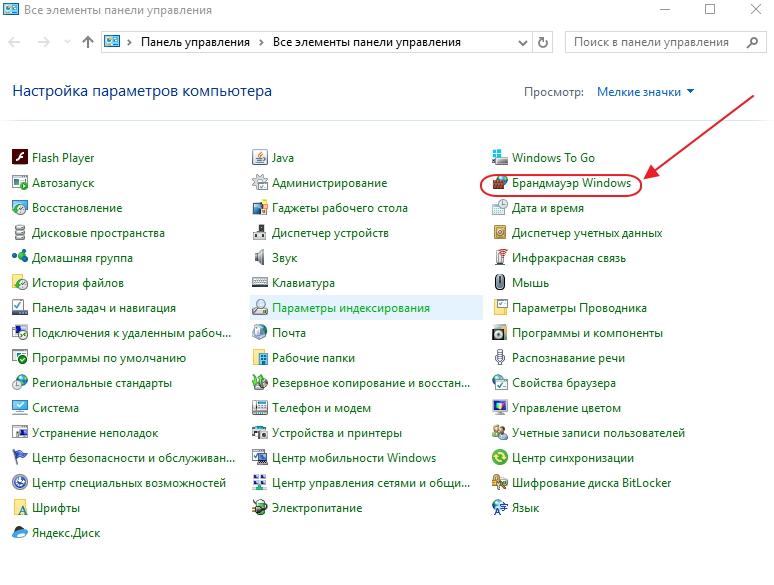Click the Электропитание power icon

(260, 507)
